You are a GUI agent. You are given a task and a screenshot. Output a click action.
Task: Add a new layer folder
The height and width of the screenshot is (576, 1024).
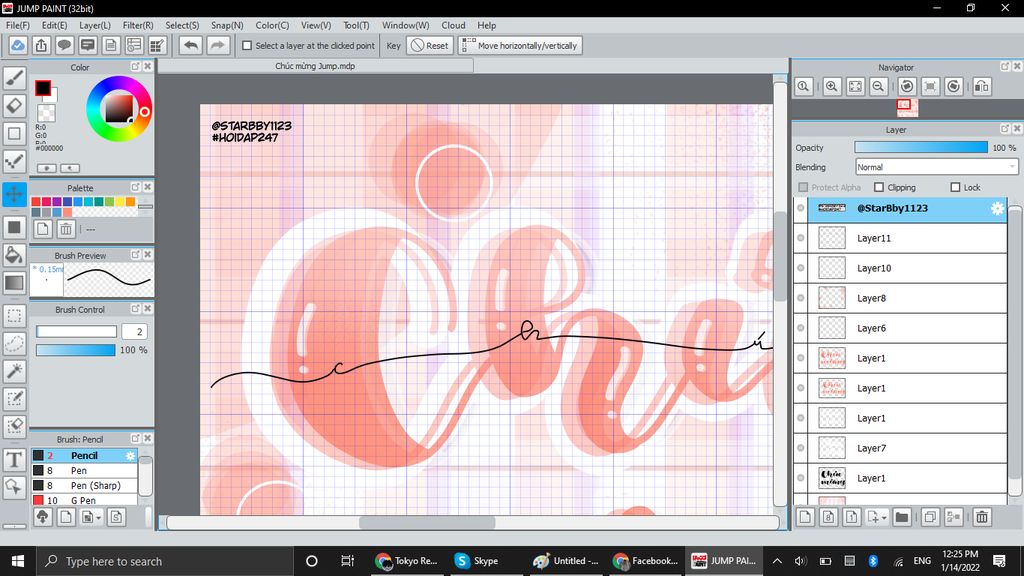coord(902,517)
